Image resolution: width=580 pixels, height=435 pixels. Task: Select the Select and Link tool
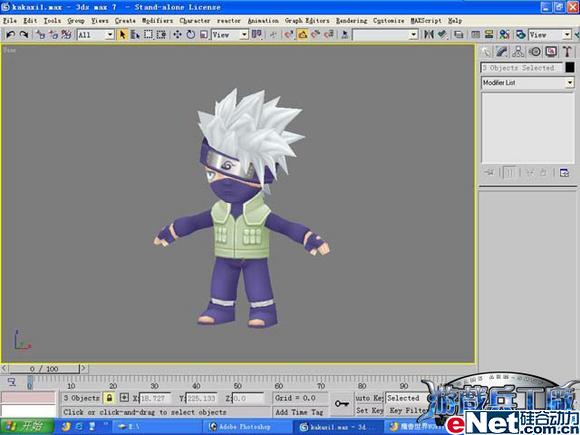tap(40, 35)
